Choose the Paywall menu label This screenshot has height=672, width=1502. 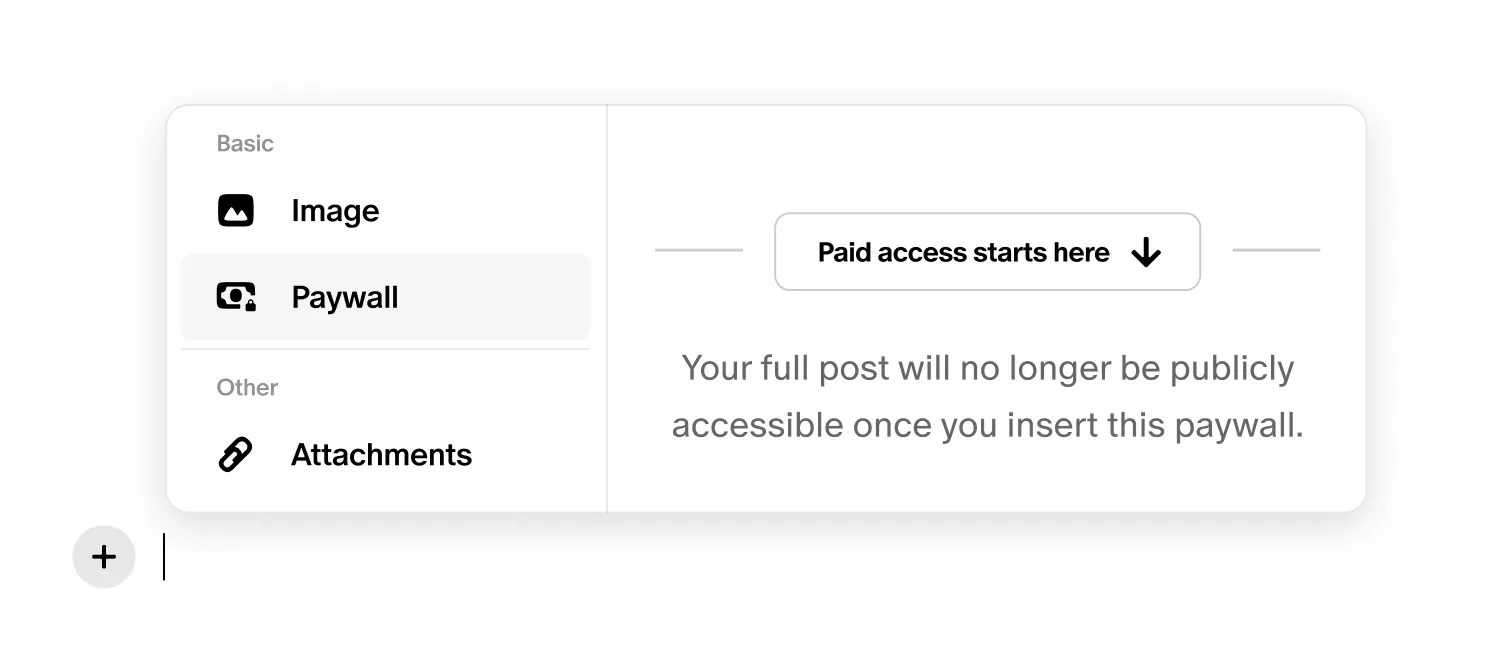pyautogui.click(x=345, y=297)
